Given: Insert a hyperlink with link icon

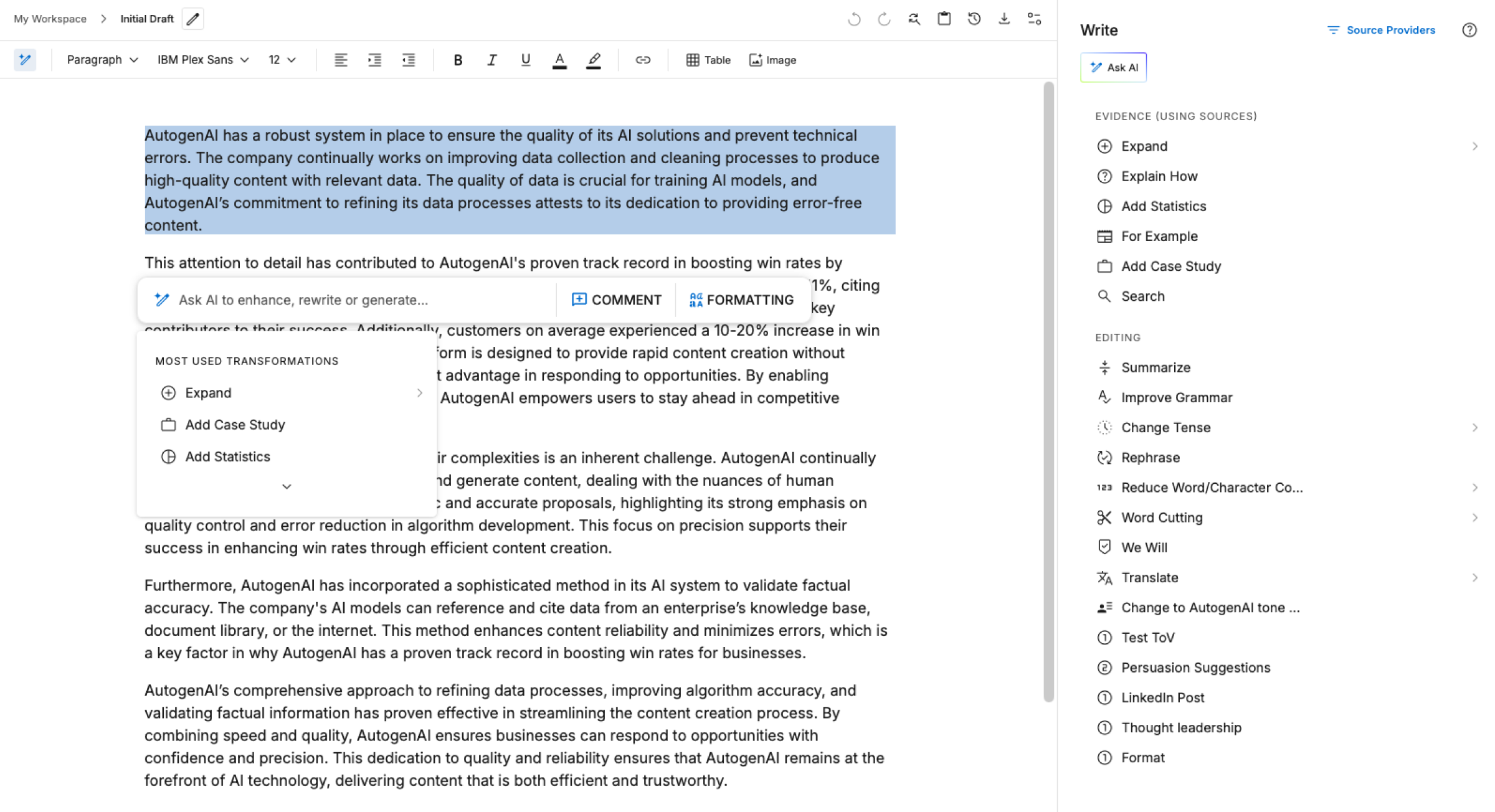Looking at the screenshot, I should [x=643, y=60].
